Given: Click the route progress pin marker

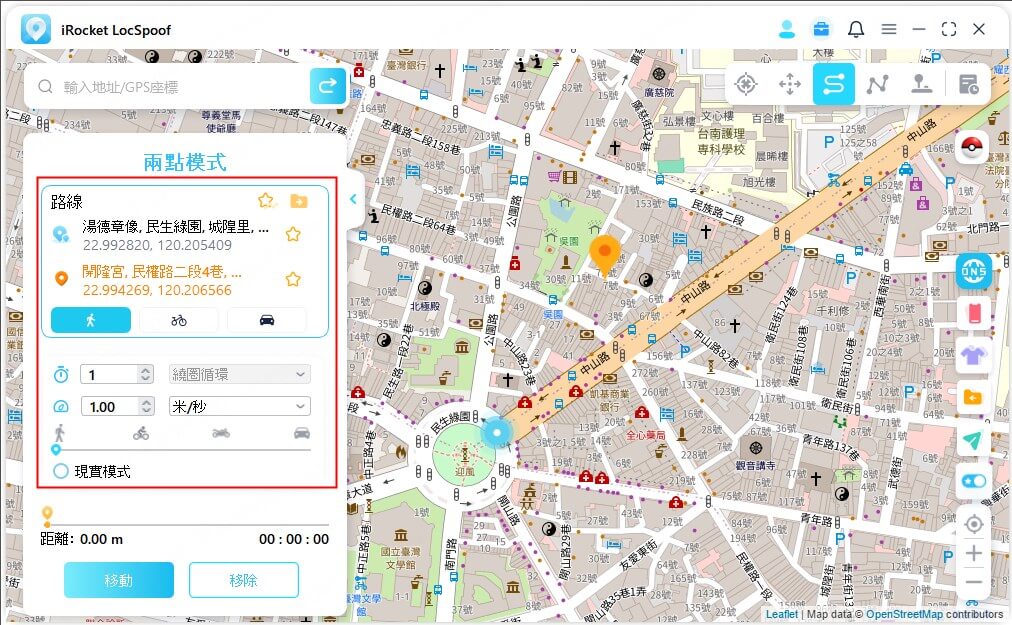Looking at the screenshot, I should tap(47, 516).
